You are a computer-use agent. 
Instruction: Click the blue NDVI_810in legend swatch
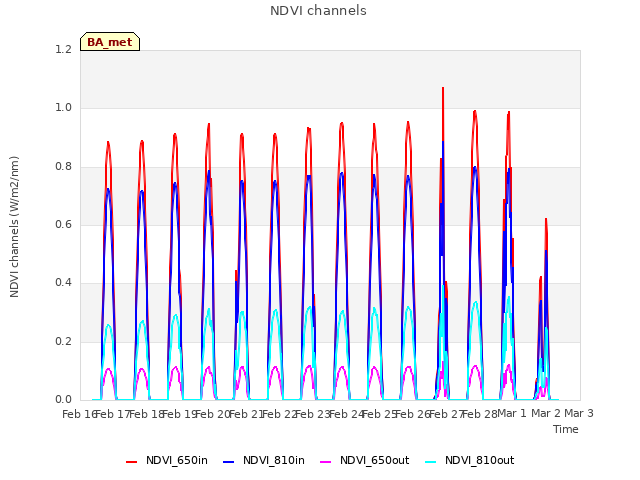pos(229,462)
